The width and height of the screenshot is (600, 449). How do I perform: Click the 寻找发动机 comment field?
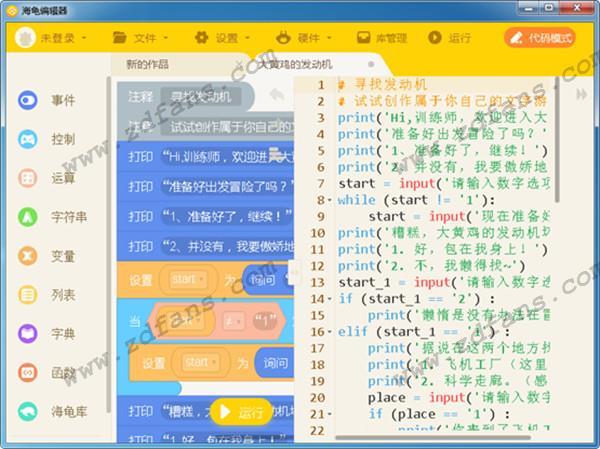point(201,97)
